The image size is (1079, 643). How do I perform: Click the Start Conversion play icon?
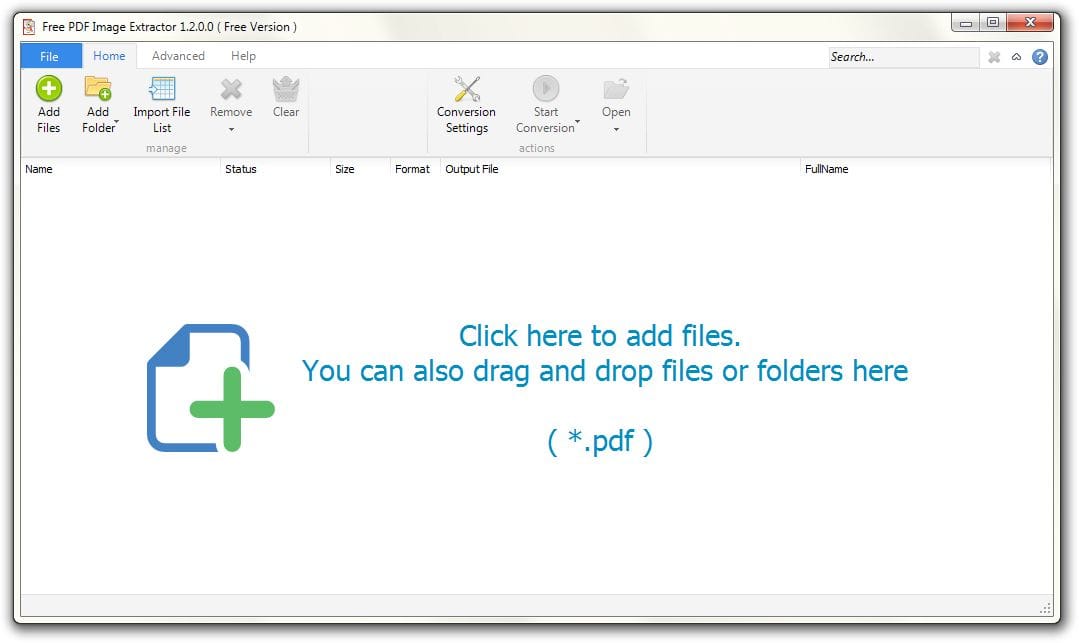point(546,88)
